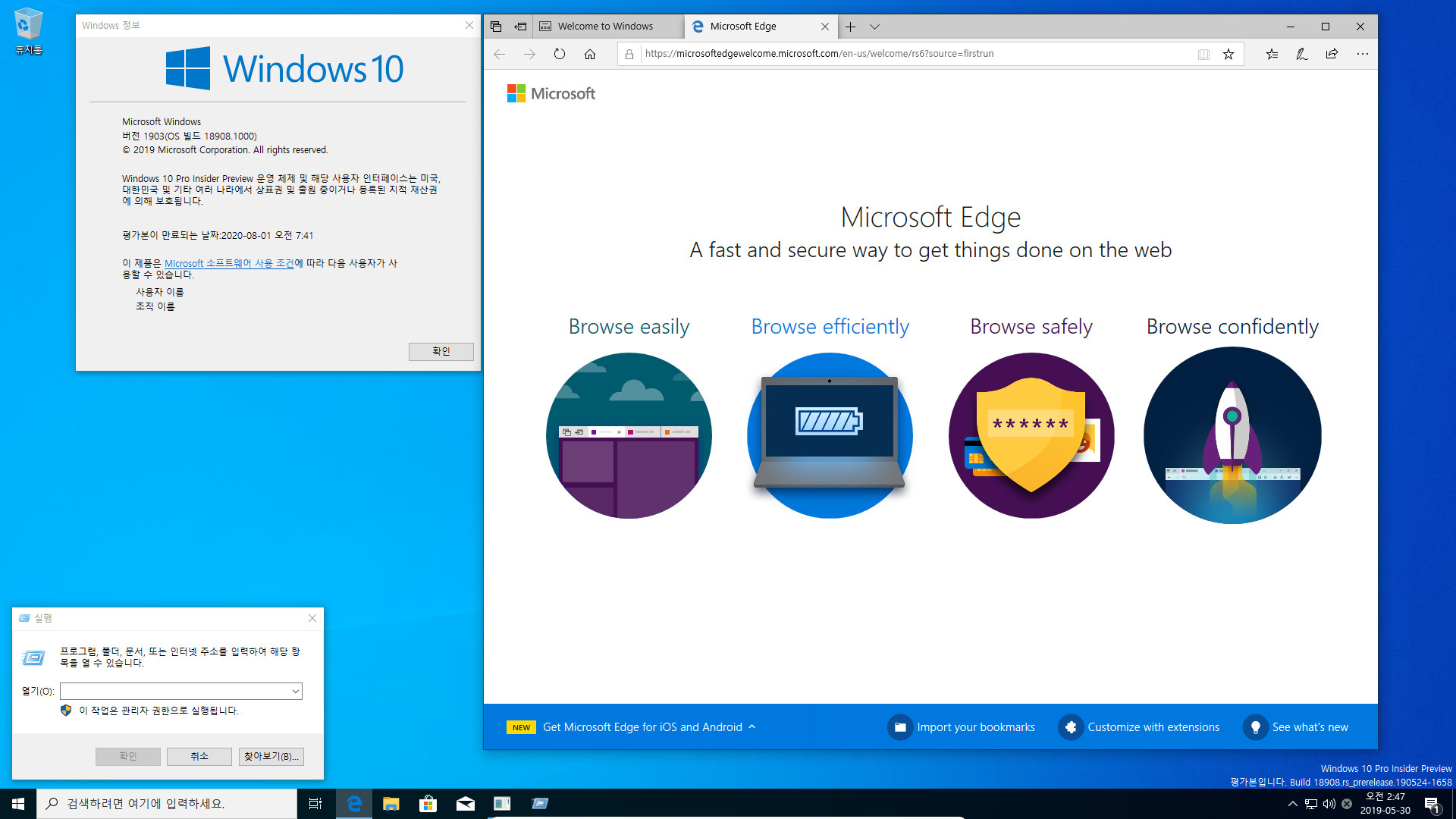Open File Explorer from taskbar
Viewport: 1456px width, 819px height.
391,804
